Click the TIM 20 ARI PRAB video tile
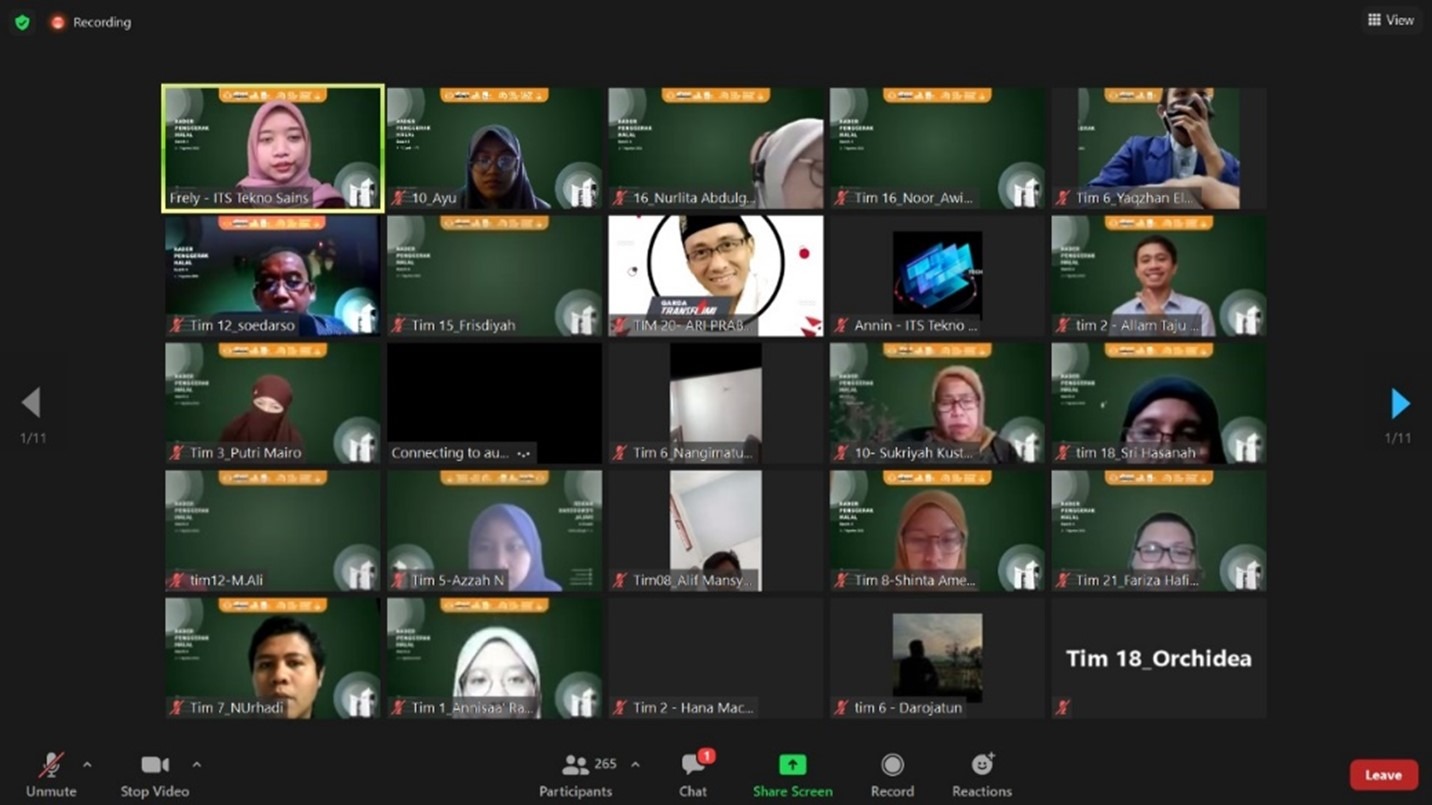Screen dimensions: 1432x805 [716, 275]
